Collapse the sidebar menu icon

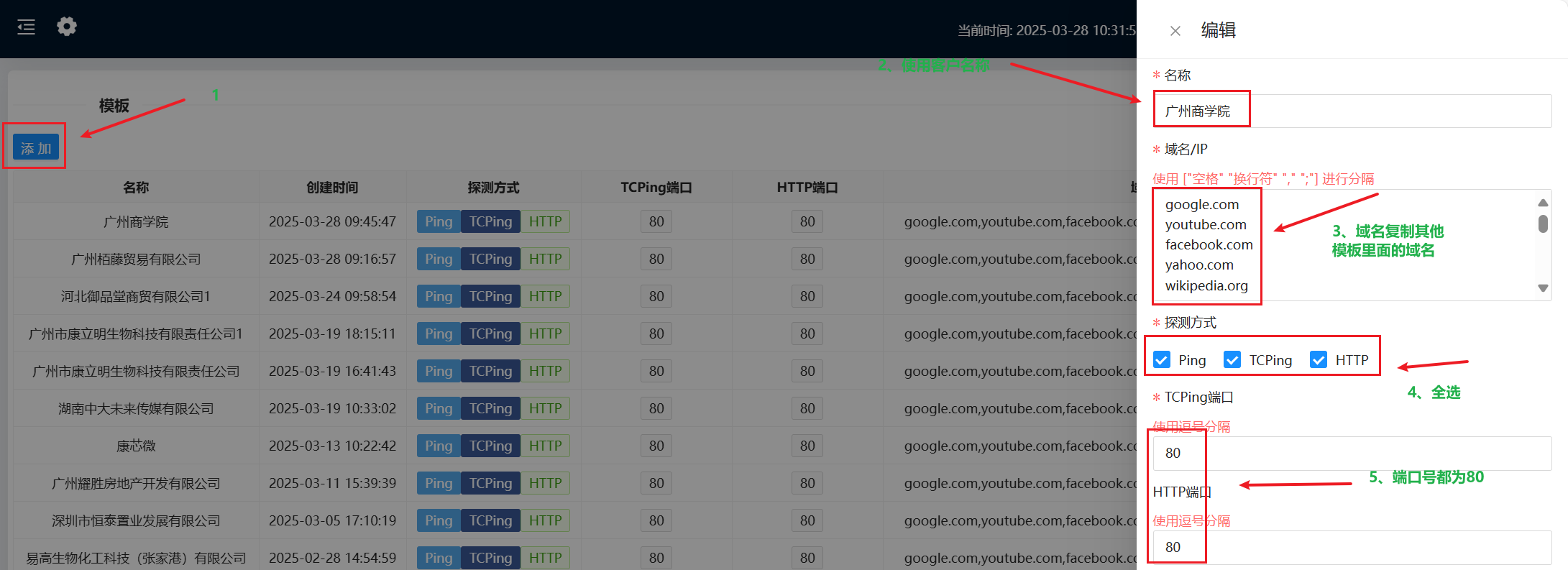[26, 27]
